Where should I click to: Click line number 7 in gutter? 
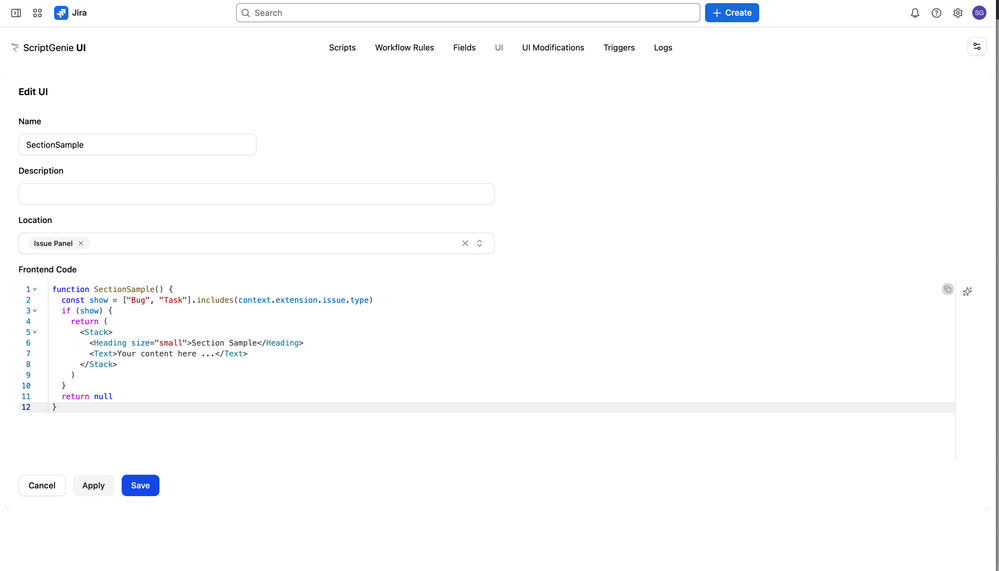(28, 354)
